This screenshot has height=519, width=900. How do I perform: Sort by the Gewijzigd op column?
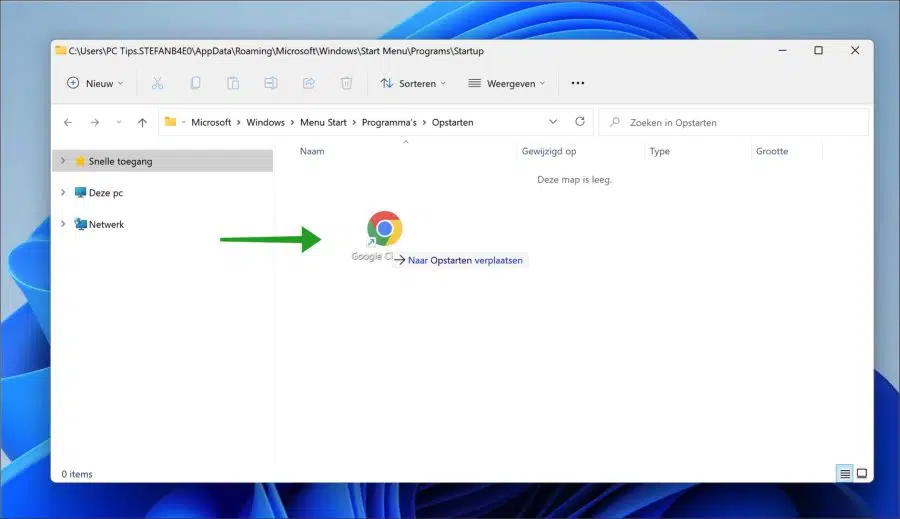549,151
